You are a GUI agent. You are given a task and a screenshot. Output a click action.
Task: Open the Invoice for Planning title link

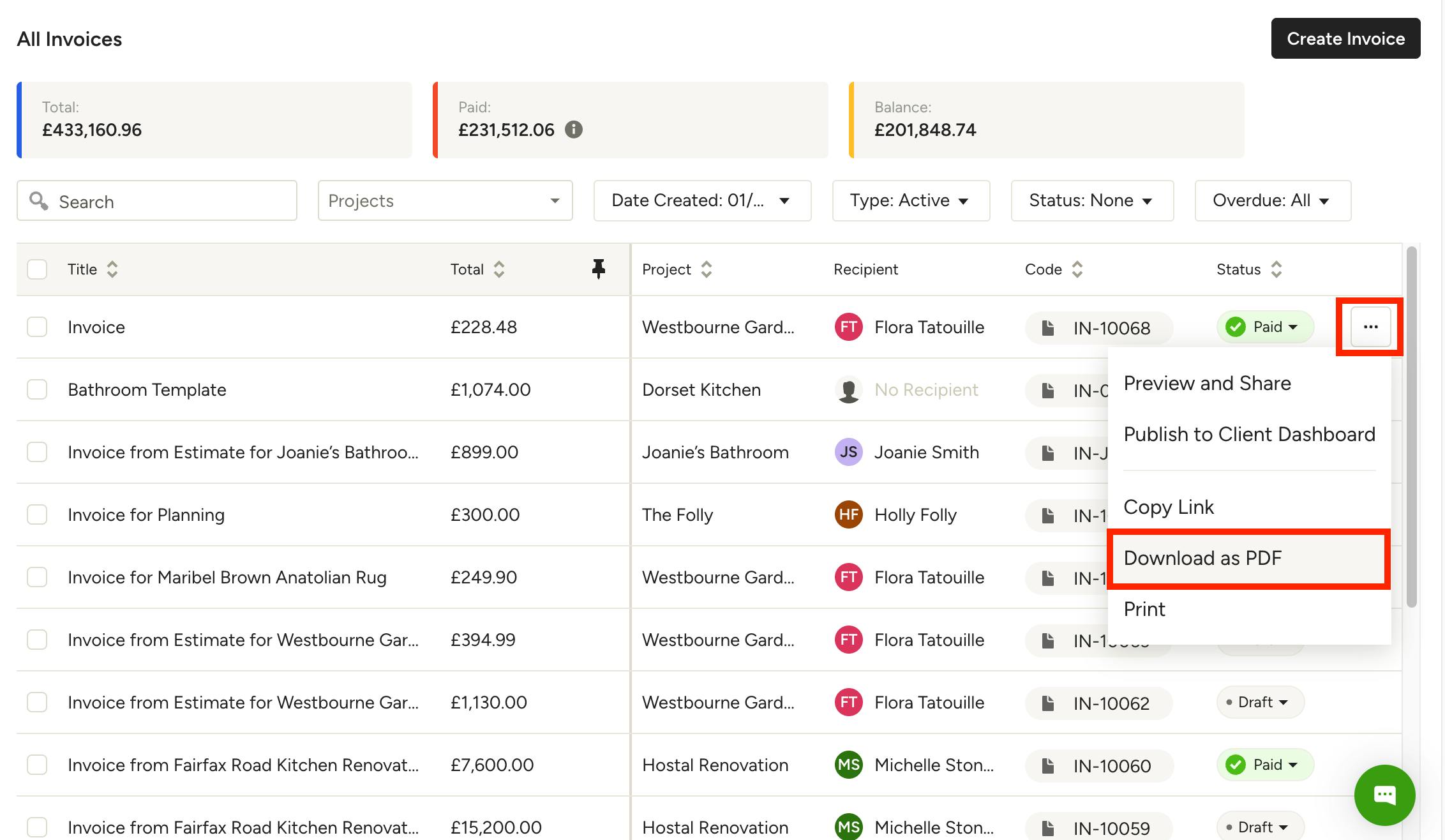pos(146,514)
